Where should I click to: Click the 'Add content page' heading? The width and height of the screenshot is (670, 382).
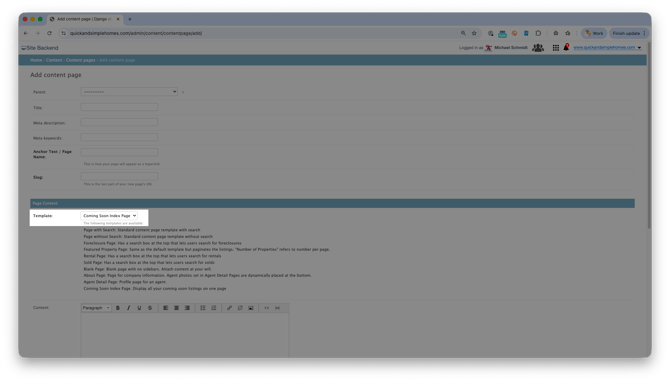point(56,75)
